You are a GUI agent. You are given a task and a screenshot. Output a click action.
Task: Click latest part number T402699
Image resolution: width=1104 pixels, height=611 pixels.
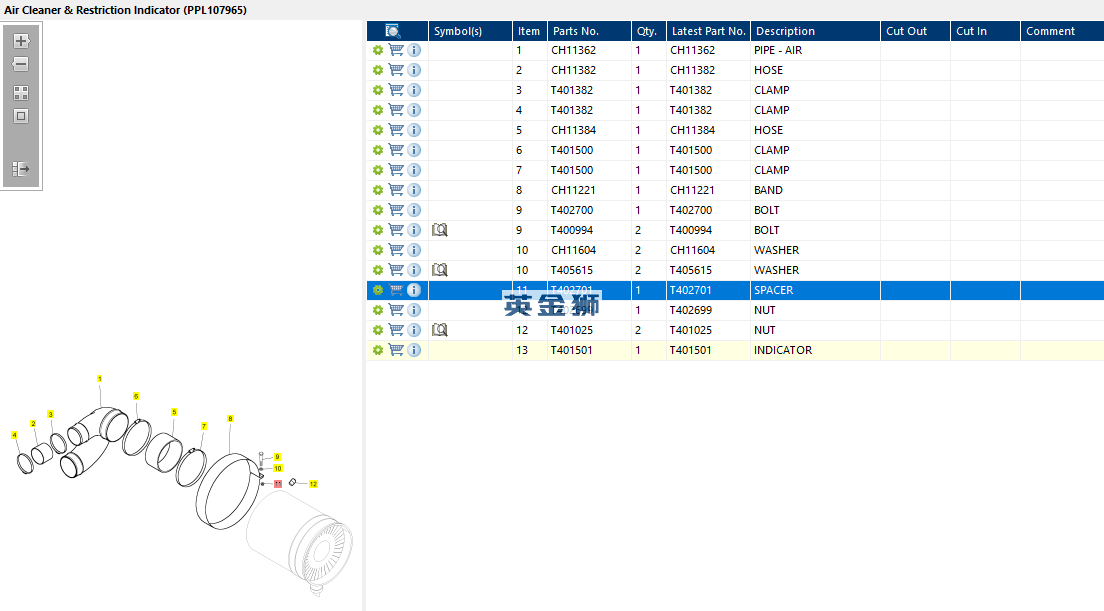coord(691,310)
